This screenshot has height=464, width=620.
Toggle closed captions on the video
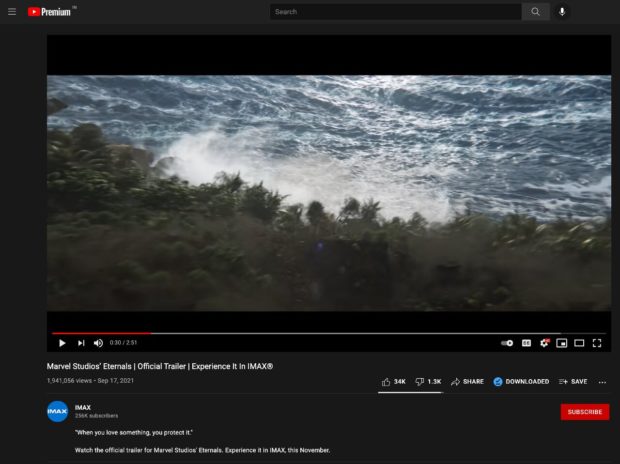[526, 343]
